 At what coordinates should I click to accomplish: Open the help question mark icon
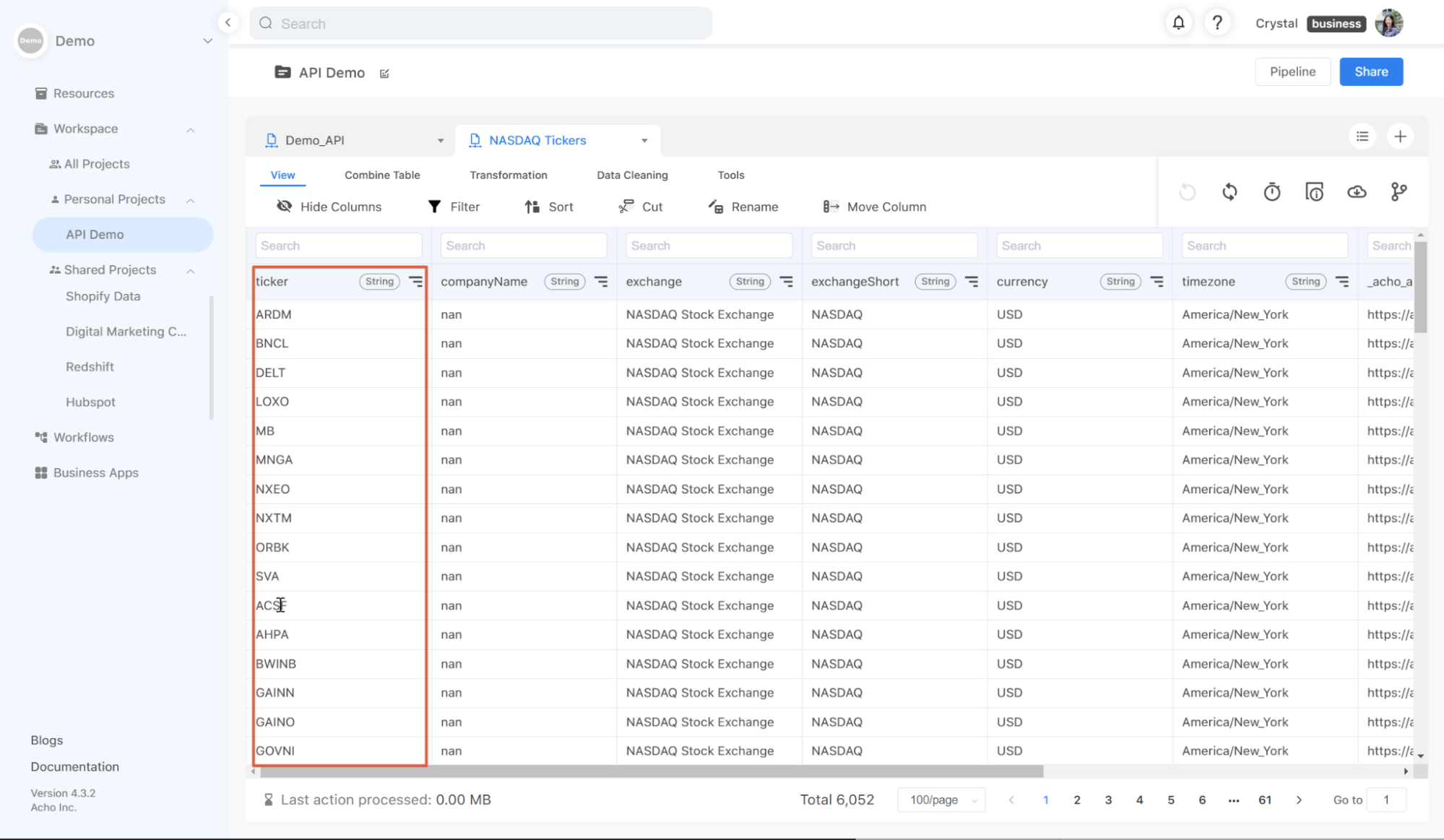(x=1217, y=23)
